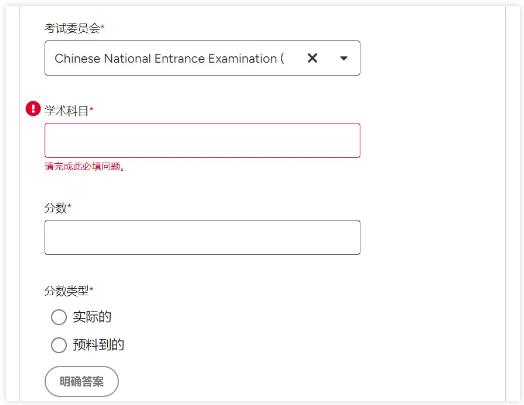The height and width of the screenshot is (405, 524).
Task: Click the 学术科目 field label
Action: pos(67,111)
